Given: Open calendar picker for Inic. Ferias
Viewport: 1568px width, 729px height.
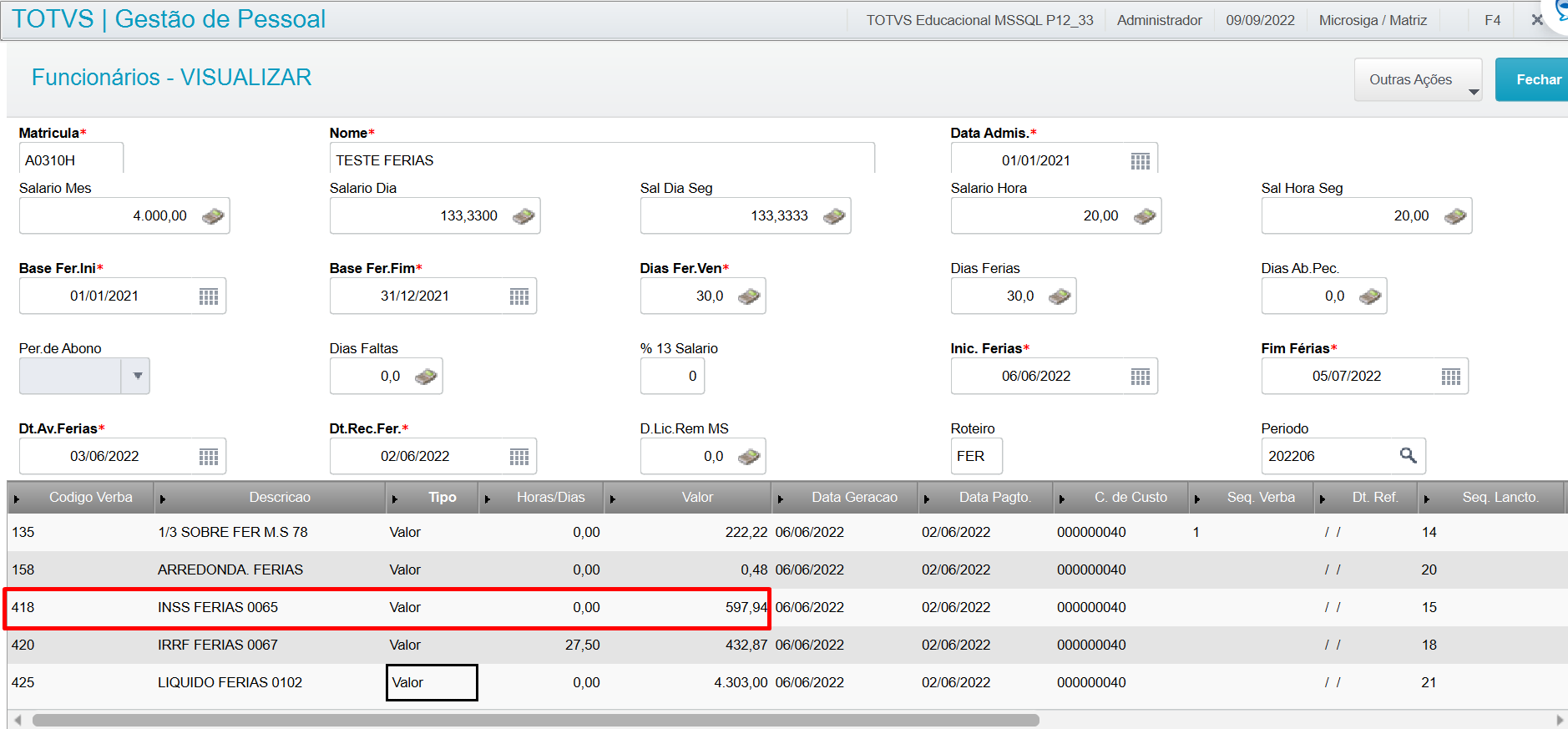Looking at the screenshot, I should click(1140, 377).
